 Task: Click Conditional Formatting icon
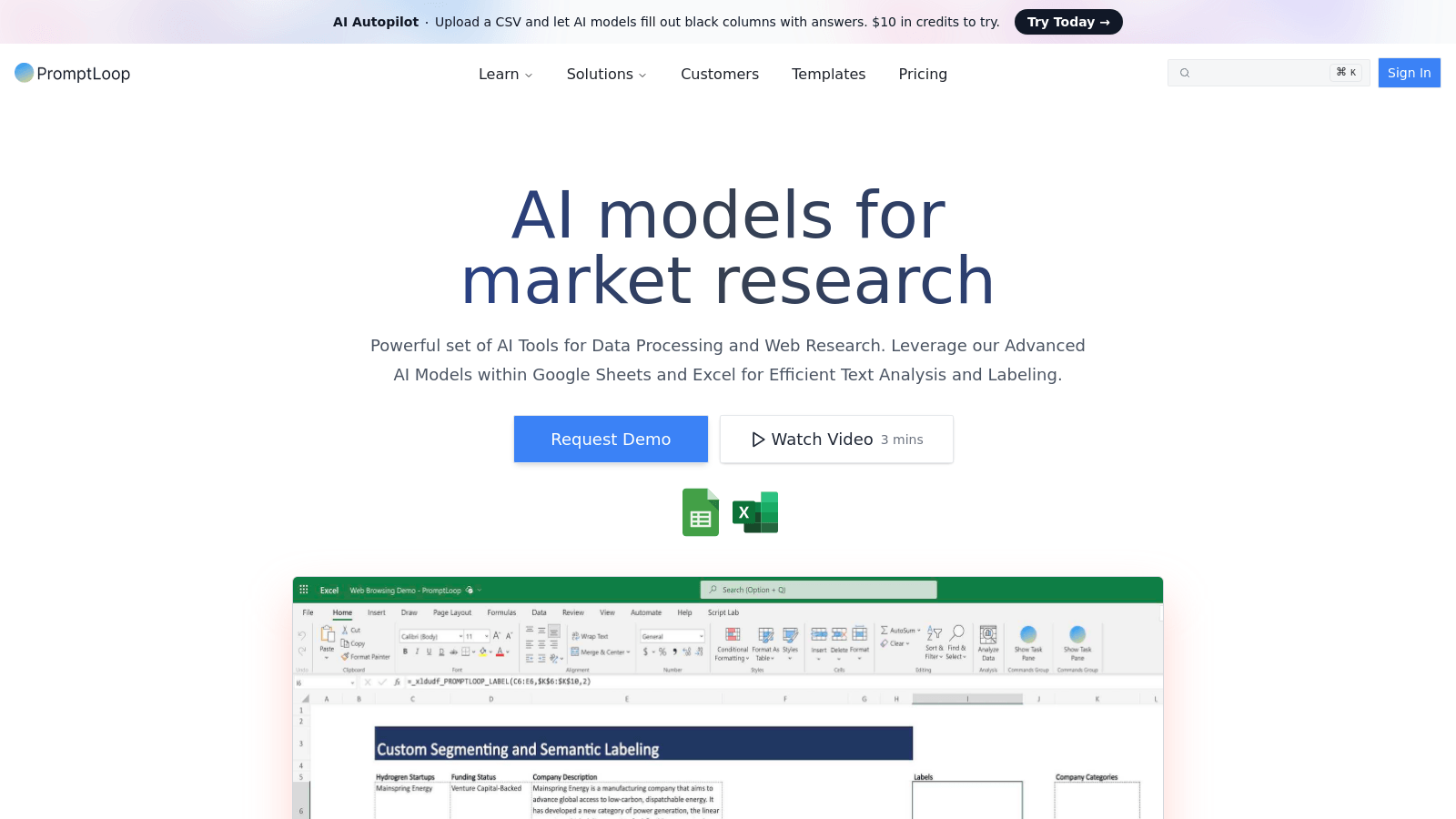click(x=733, y=634)
